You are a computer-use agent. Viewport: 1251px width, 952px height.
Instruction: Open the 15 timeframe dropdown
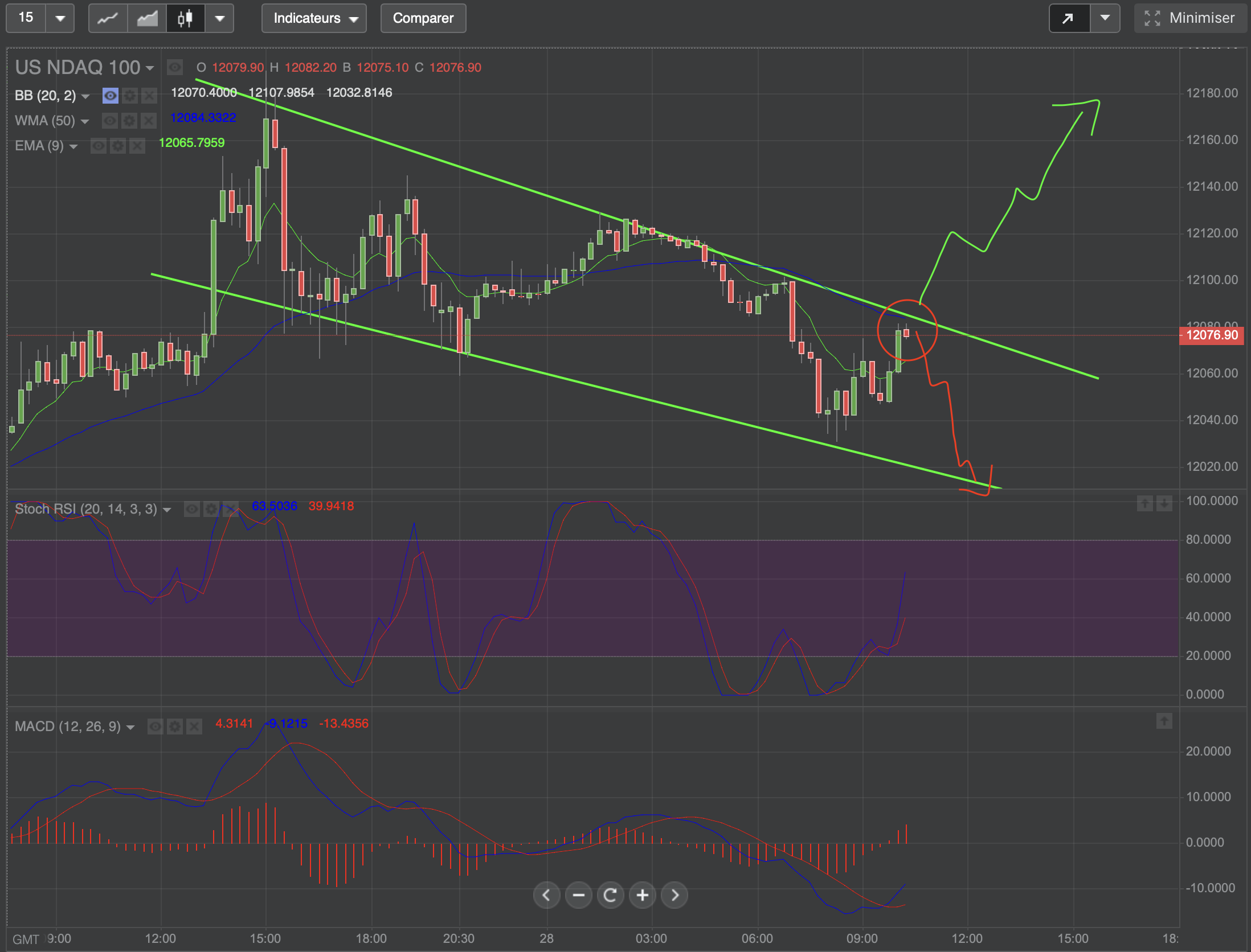pyautogui.click(x=60, y=18)
